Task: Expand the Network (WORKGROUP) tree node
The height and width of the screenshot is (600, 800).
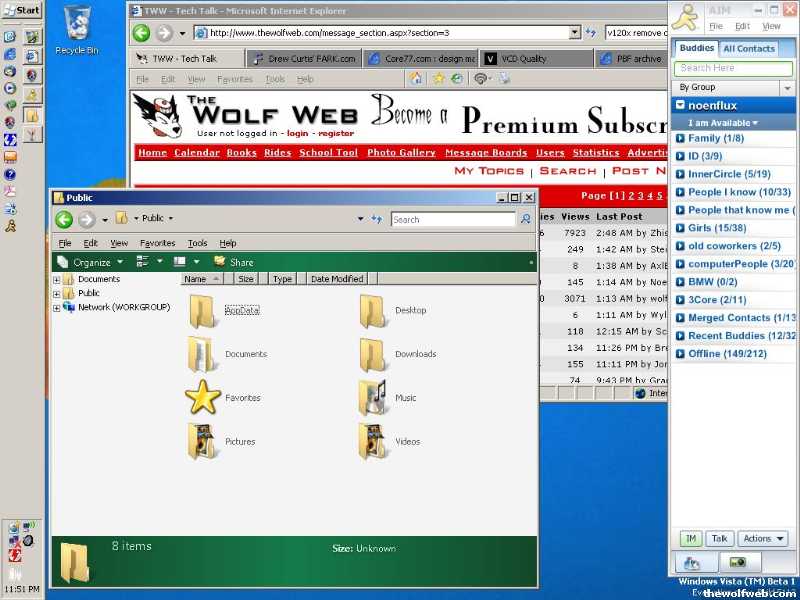Action: [57, 308]
